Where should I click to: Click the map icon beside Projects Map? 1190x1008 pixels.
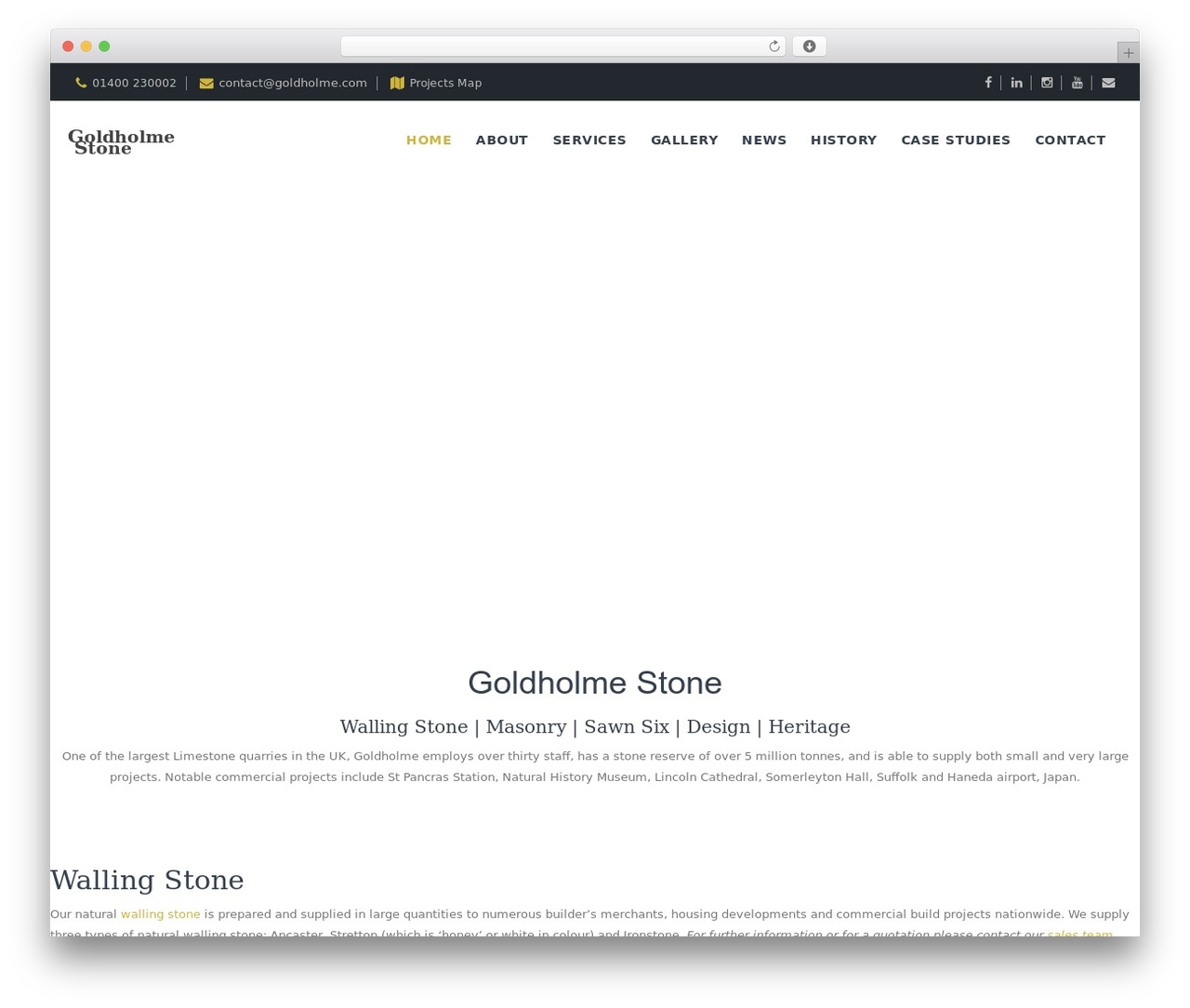(x=397, y=83)
